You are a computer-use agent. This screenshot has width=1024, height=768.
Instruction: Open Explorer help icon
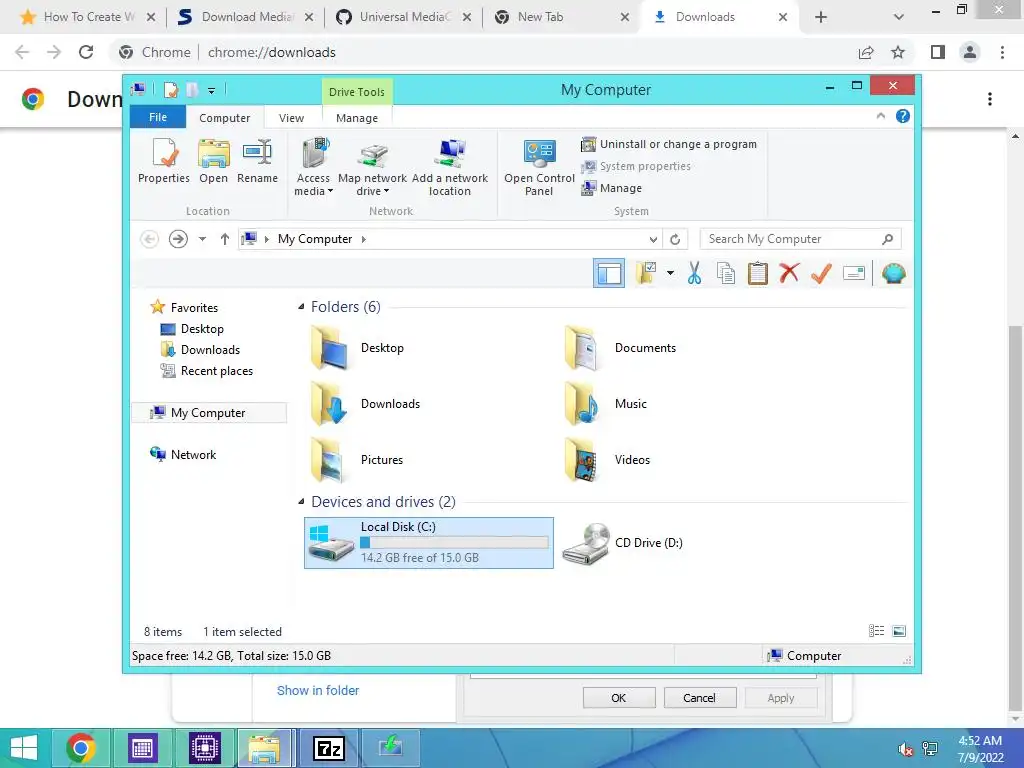pyautogui.click(x=903, y=116)
